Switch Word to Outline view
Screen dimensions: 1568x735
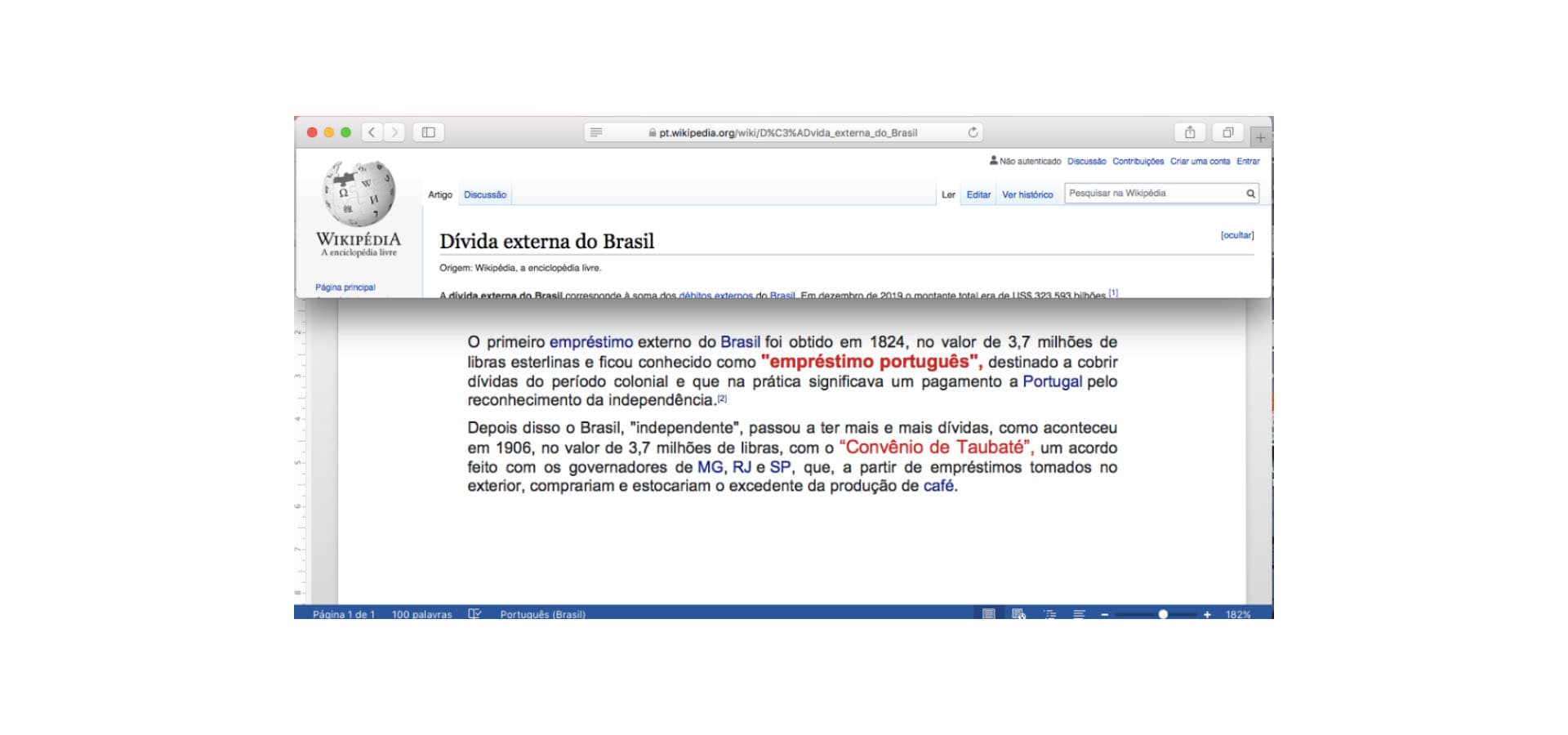(1049, 614)
